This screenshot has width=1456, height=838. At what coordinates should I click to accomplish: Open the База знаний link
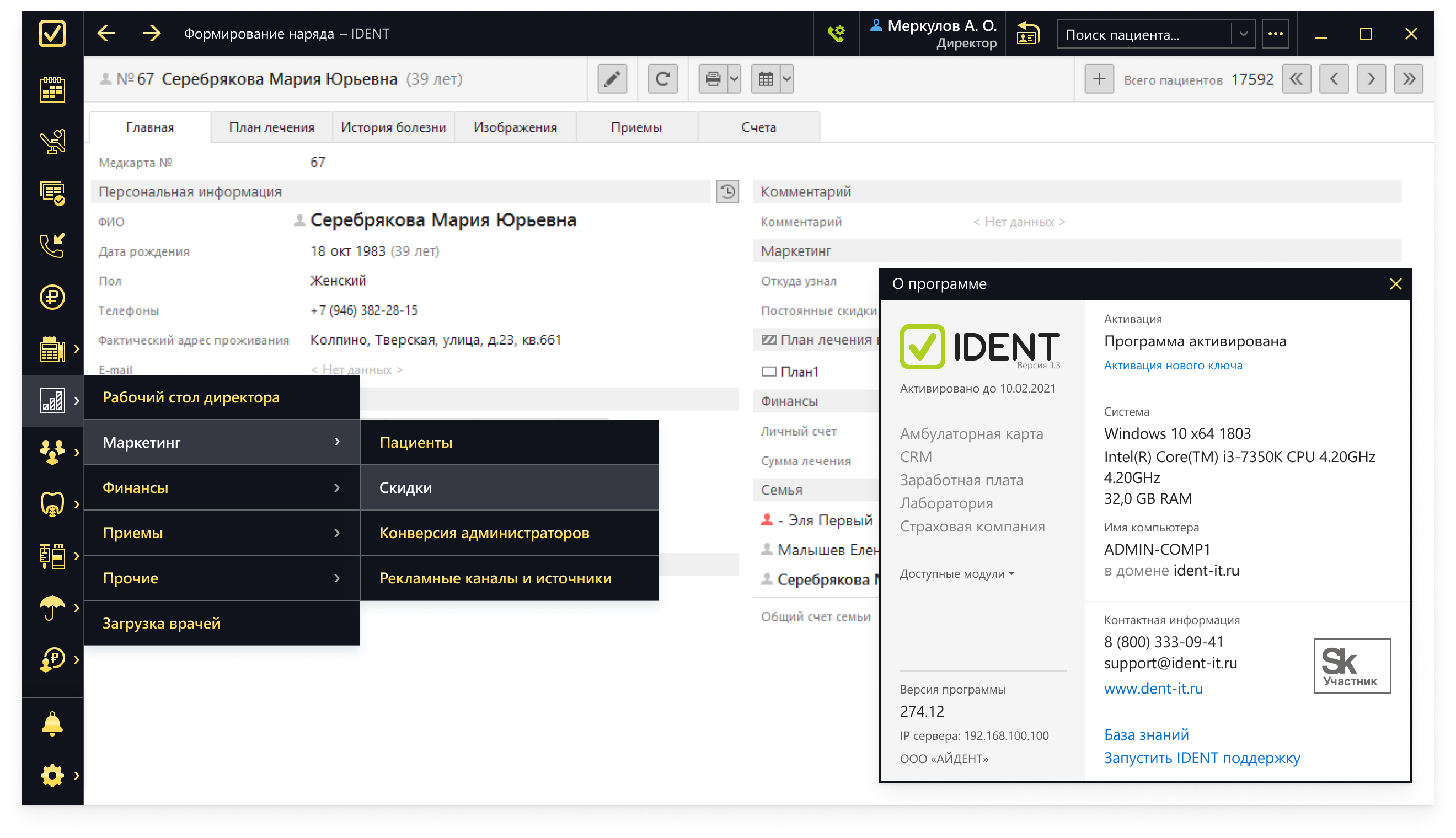(1145, 734)
